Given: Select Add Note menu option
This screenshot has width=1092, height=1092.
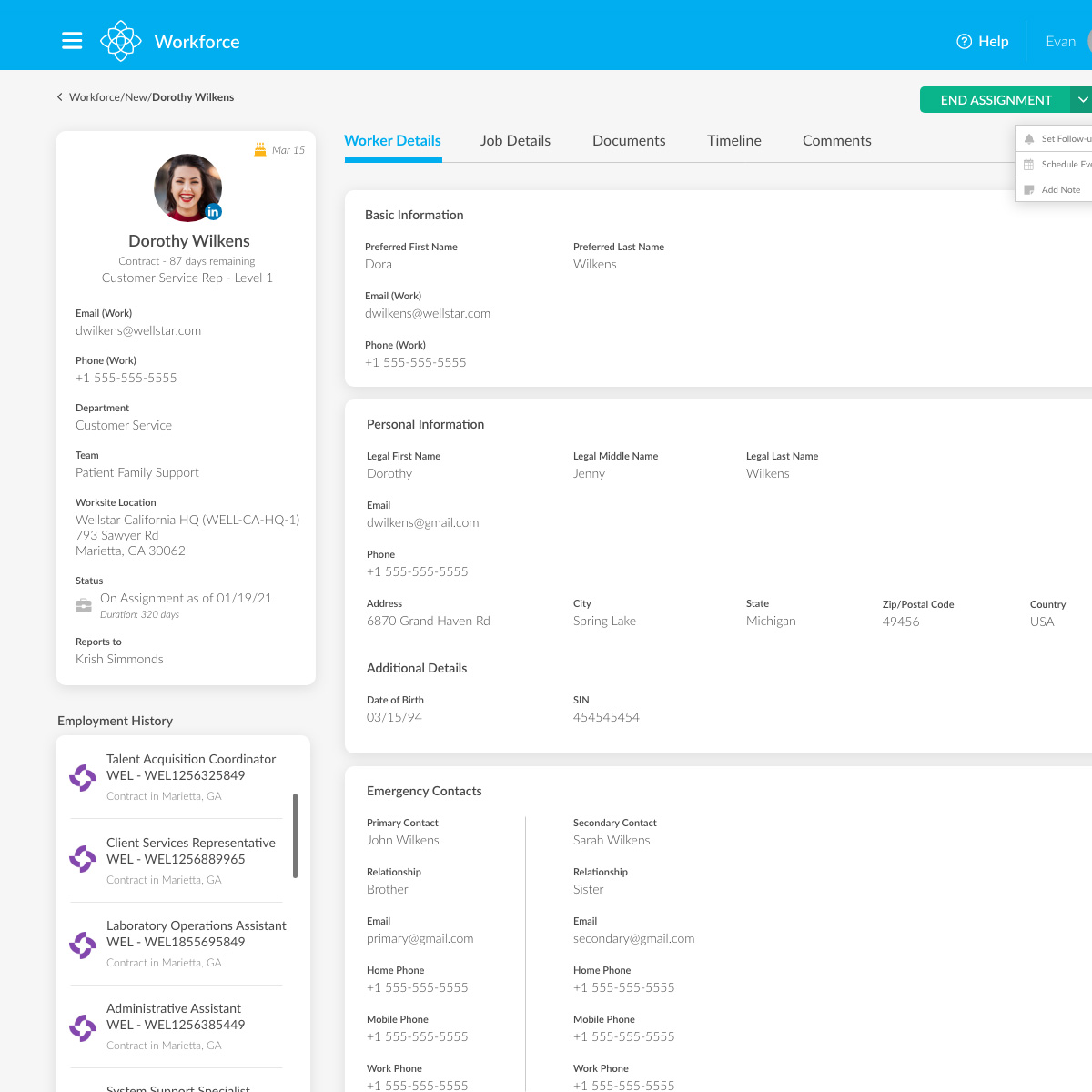Looking at the screenshot, I should 1054,190.
